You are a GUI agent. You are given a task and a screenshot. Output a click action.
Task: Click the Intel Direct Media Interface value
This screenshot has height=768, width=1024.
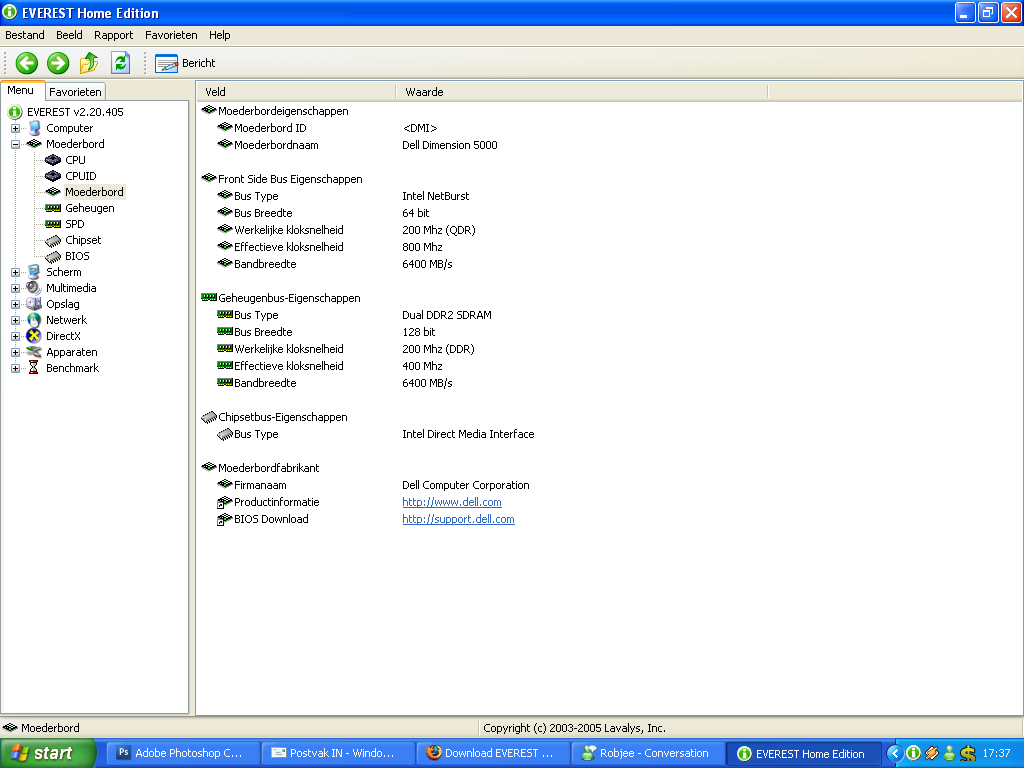tap(468, 434)
